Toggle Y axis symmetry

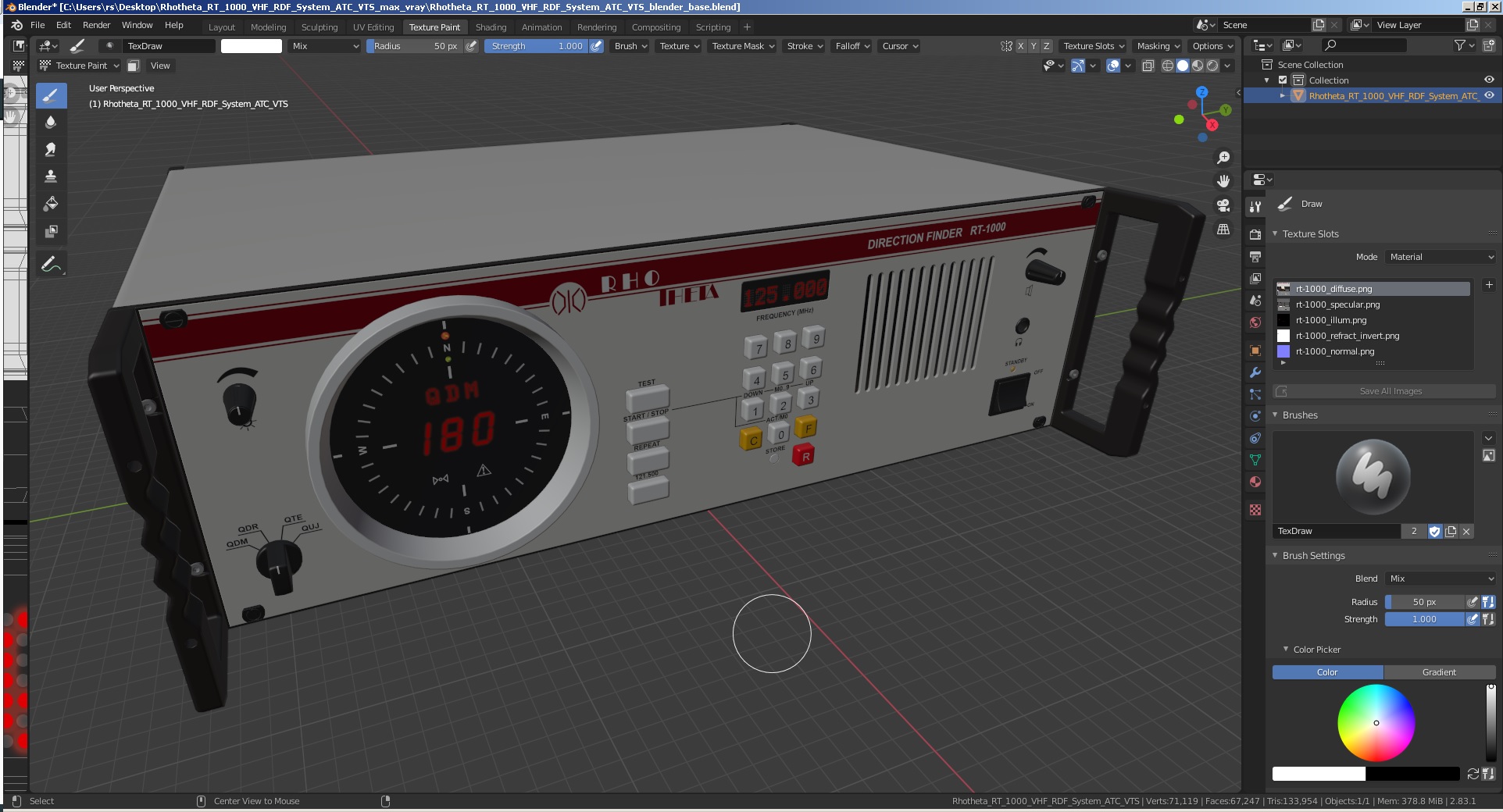coord(1034,46)
